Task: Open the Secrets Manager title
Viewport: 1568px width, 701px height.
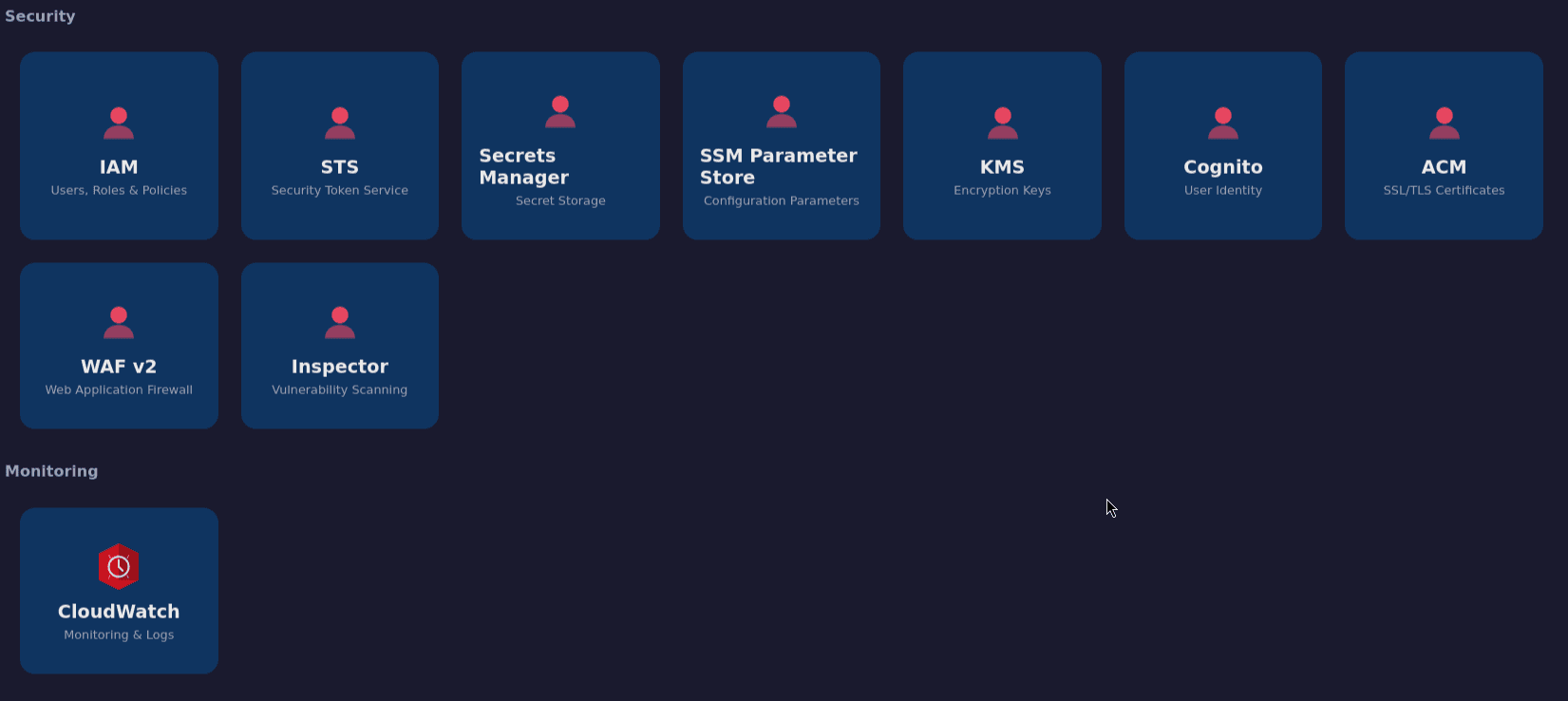Action: [x=524, y=166]
